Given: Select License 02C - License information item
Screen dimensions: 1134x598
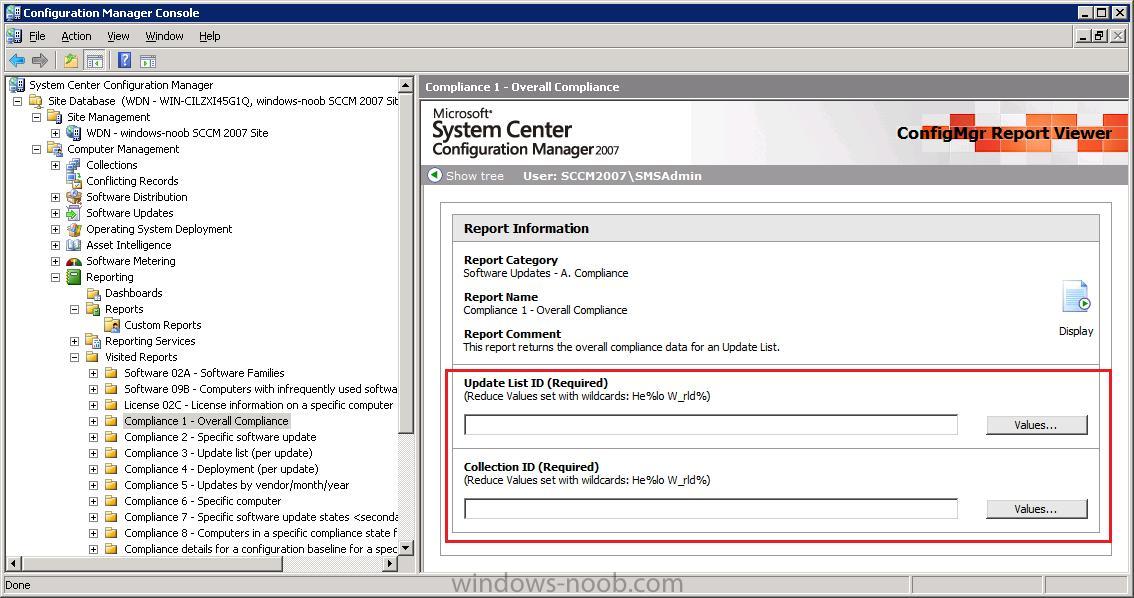Looking at the screenshot, I should point(258,405).
